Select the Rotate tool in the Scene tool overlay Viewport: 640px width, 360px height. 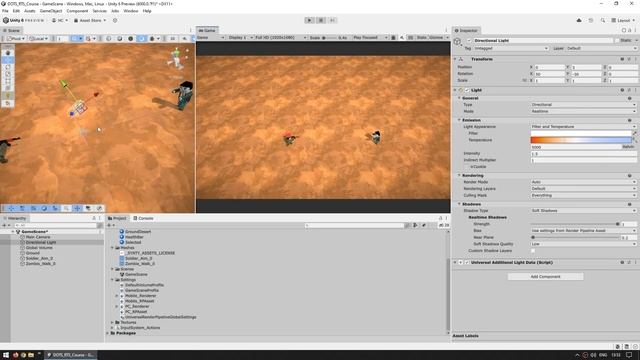(8, 67)
